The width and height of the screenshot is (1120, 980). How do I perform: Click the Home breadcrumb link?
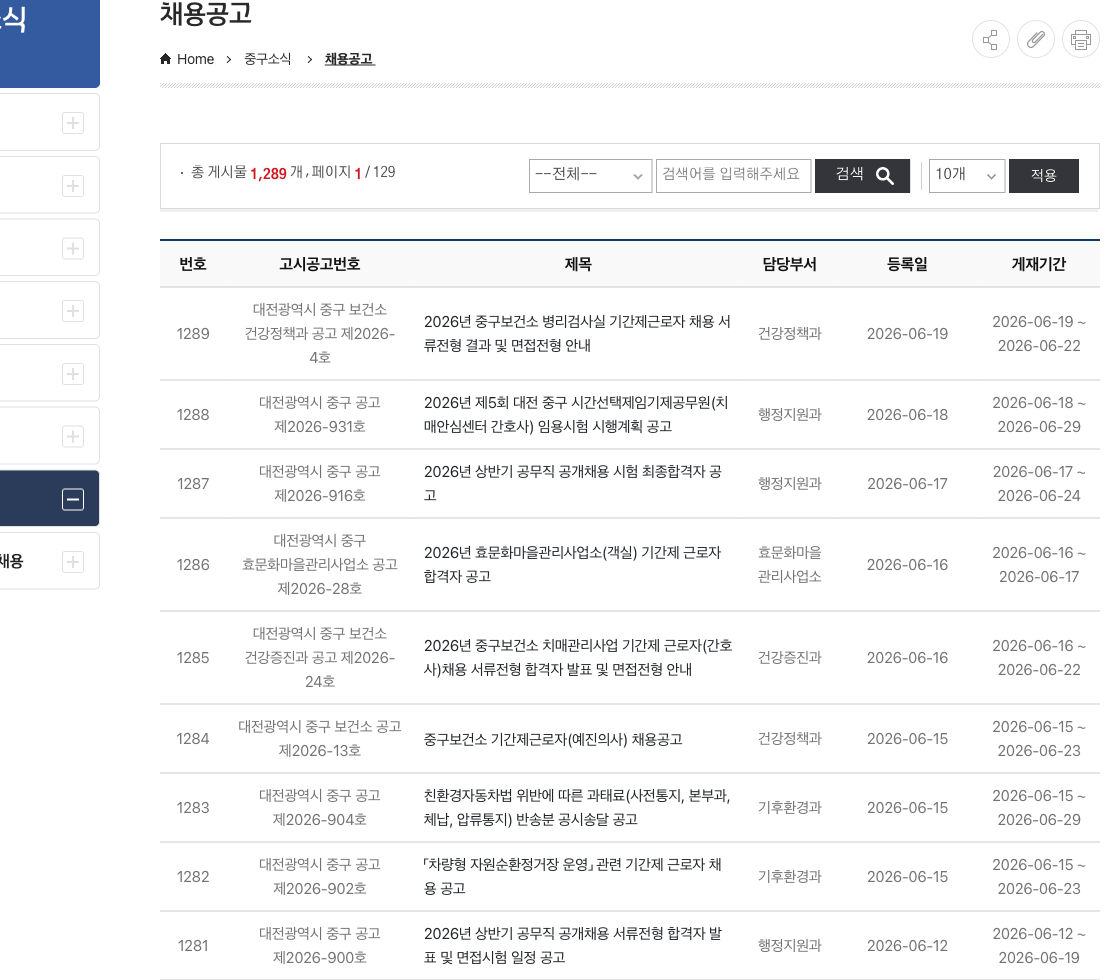(x=187, y=59)
